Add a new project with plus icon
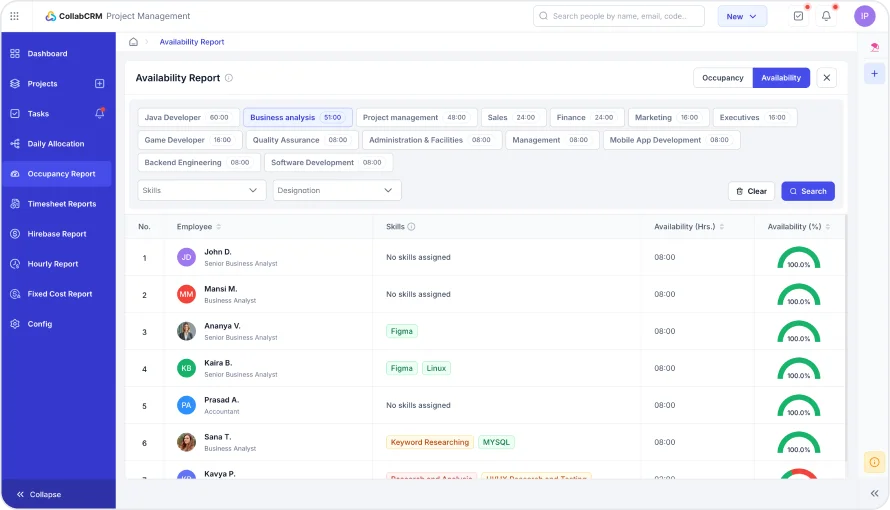Screen dimensions: 890x510 (x=99, y=84)
